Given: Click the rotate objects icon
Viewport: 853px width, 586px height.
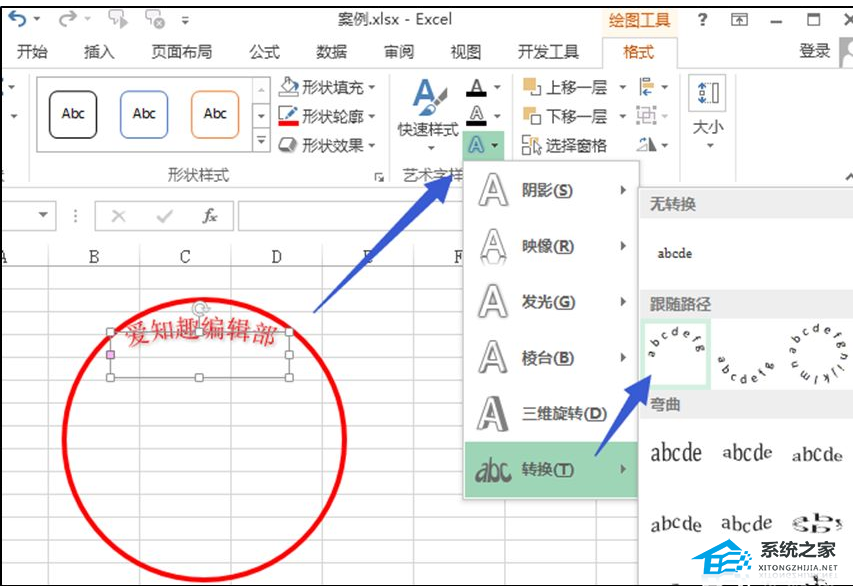Looking at the screenshot, I should point(647,145).
